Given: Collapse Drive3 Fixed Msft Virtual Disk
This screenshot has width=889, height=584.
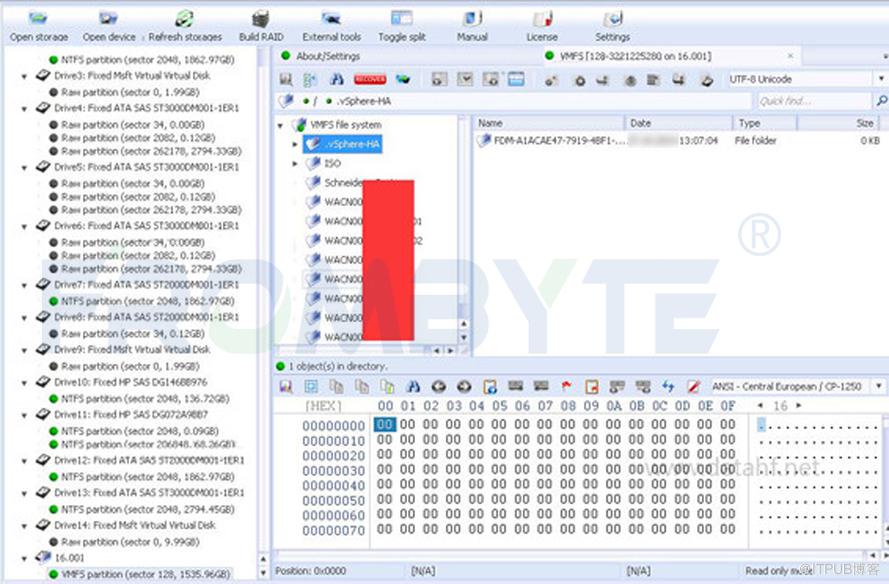Looking at the screenshot, I should click(24, 77).
